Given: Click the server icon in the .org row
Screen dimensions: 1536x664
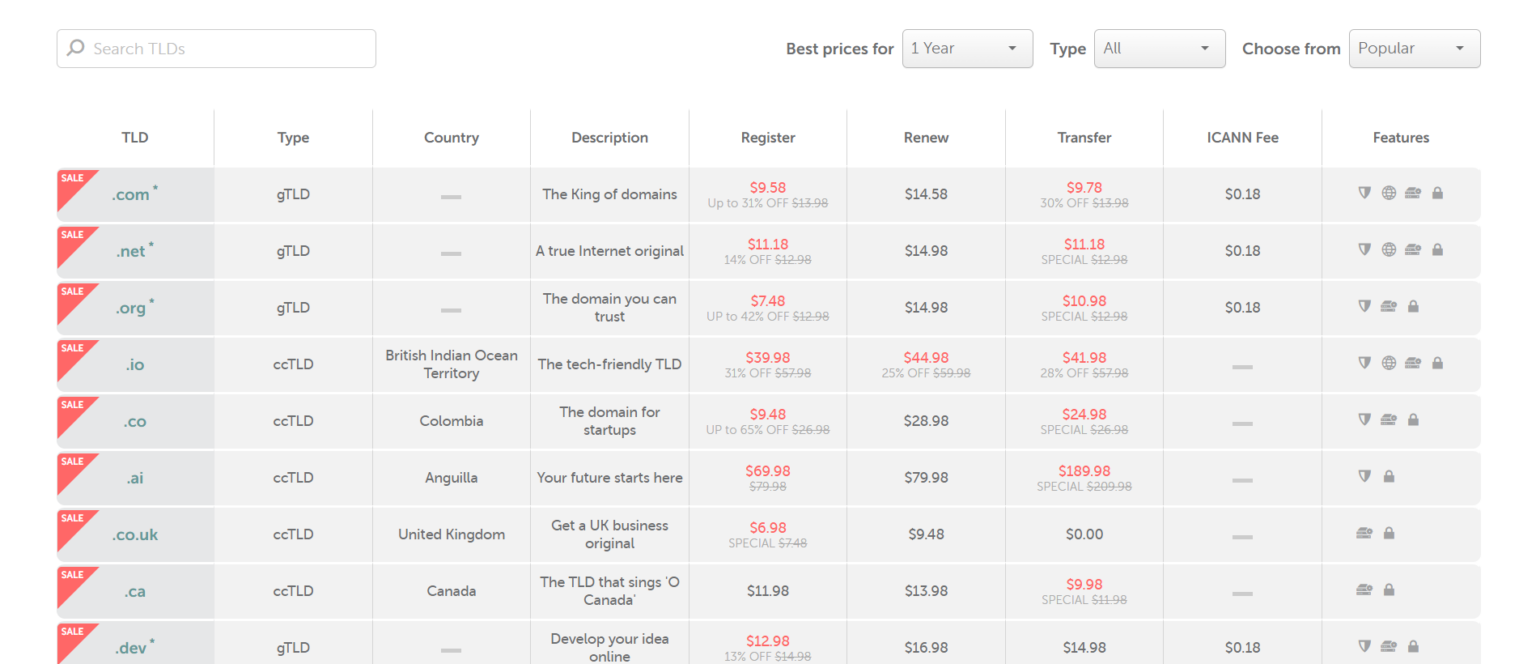Looking at the screenshot, I should [x=1389, y=307].
